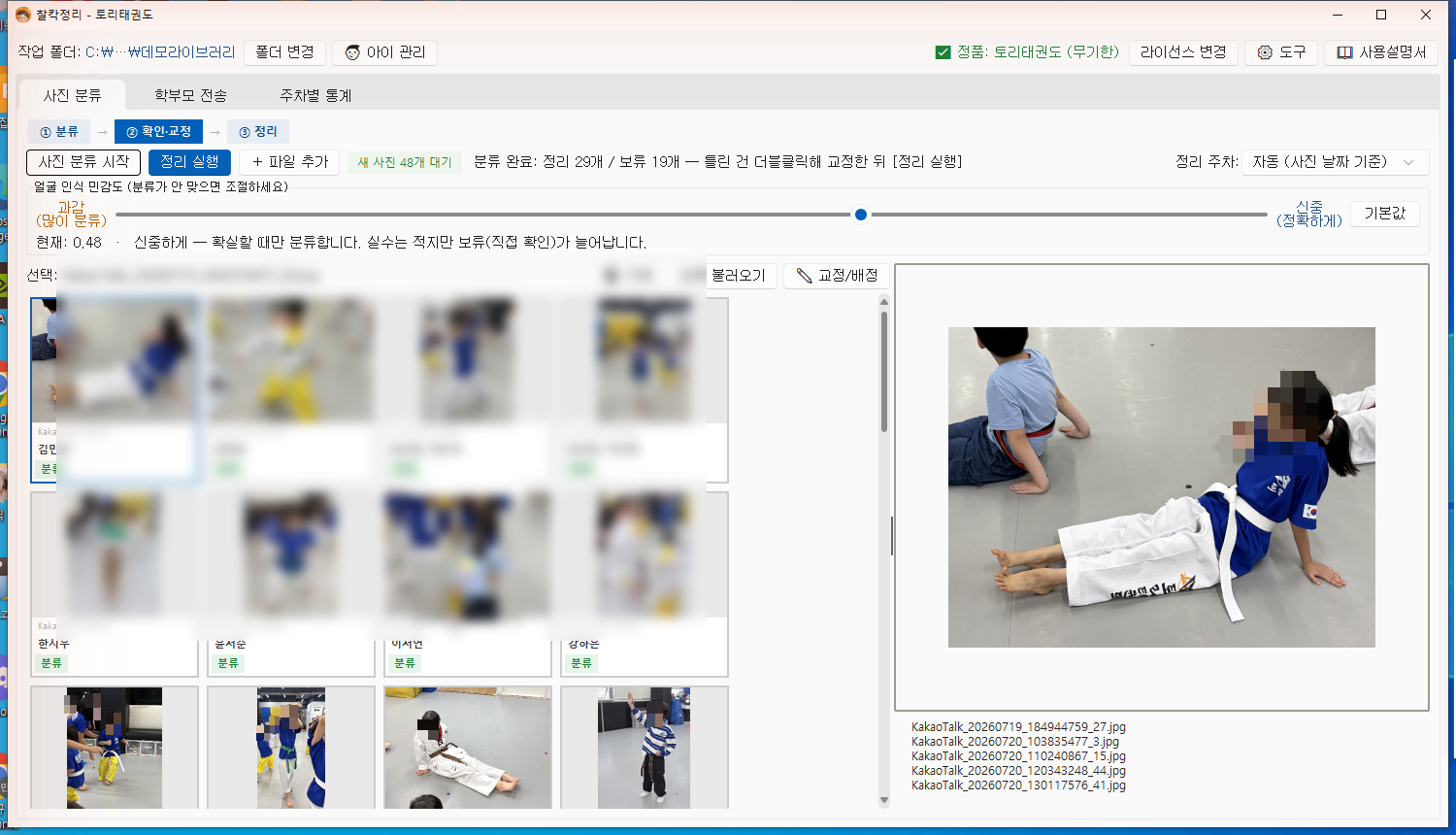1456x835 pixels.
Task: Open the 아이 관리 child management button
Action: tap(384, 52)
